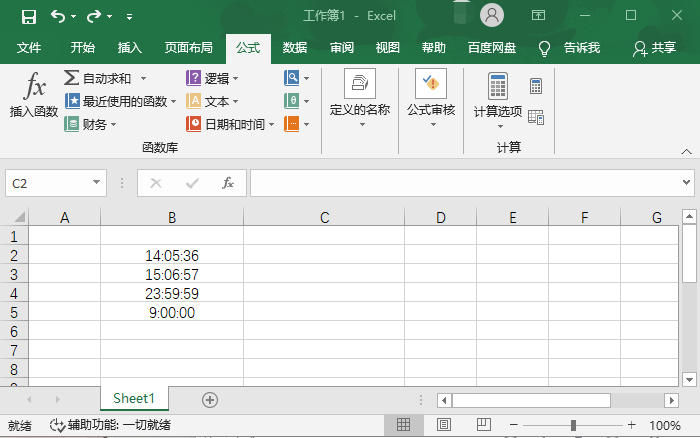
Task: Click the Calculation Options (计算选项) icon
Action: [x=497, y=96]
